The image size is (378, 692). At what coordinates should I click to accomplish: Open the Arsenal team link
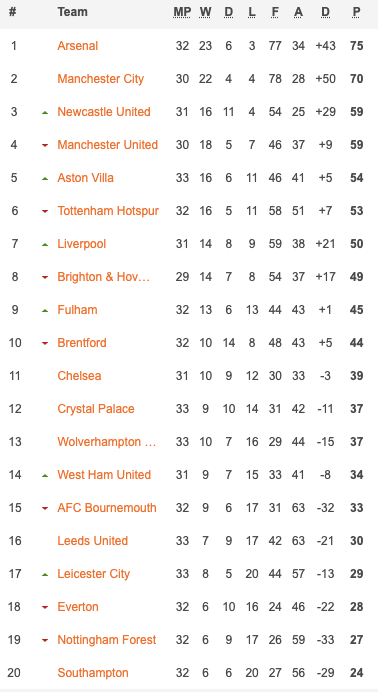coord(78,46)
